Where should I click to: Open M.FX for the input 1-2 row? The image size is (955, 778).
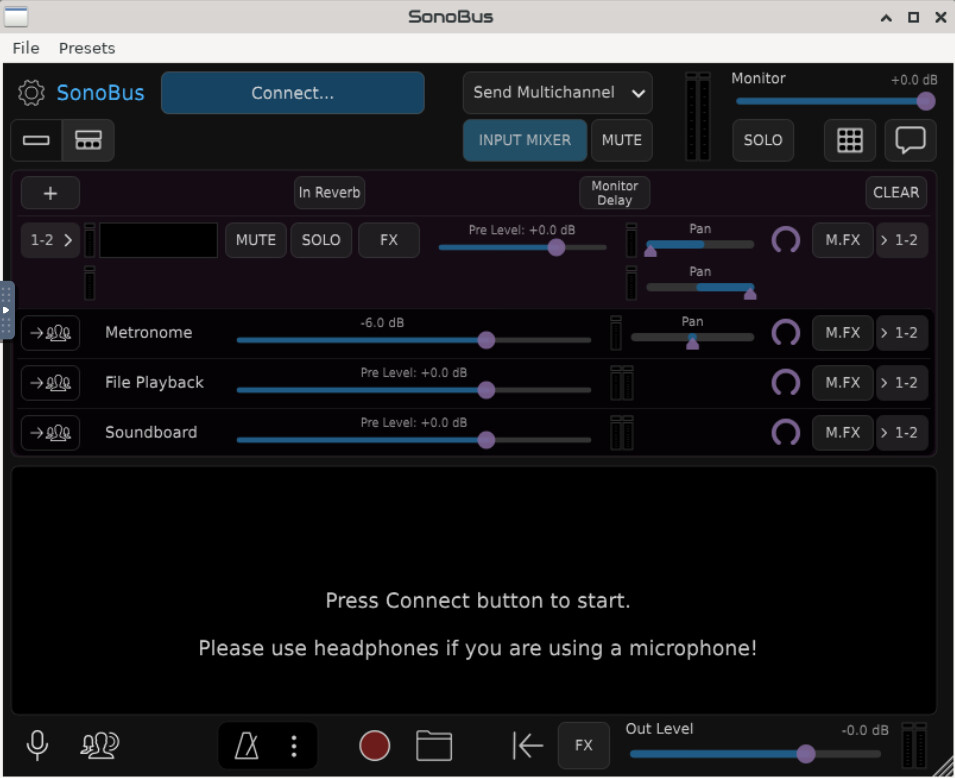coord(843,240)
